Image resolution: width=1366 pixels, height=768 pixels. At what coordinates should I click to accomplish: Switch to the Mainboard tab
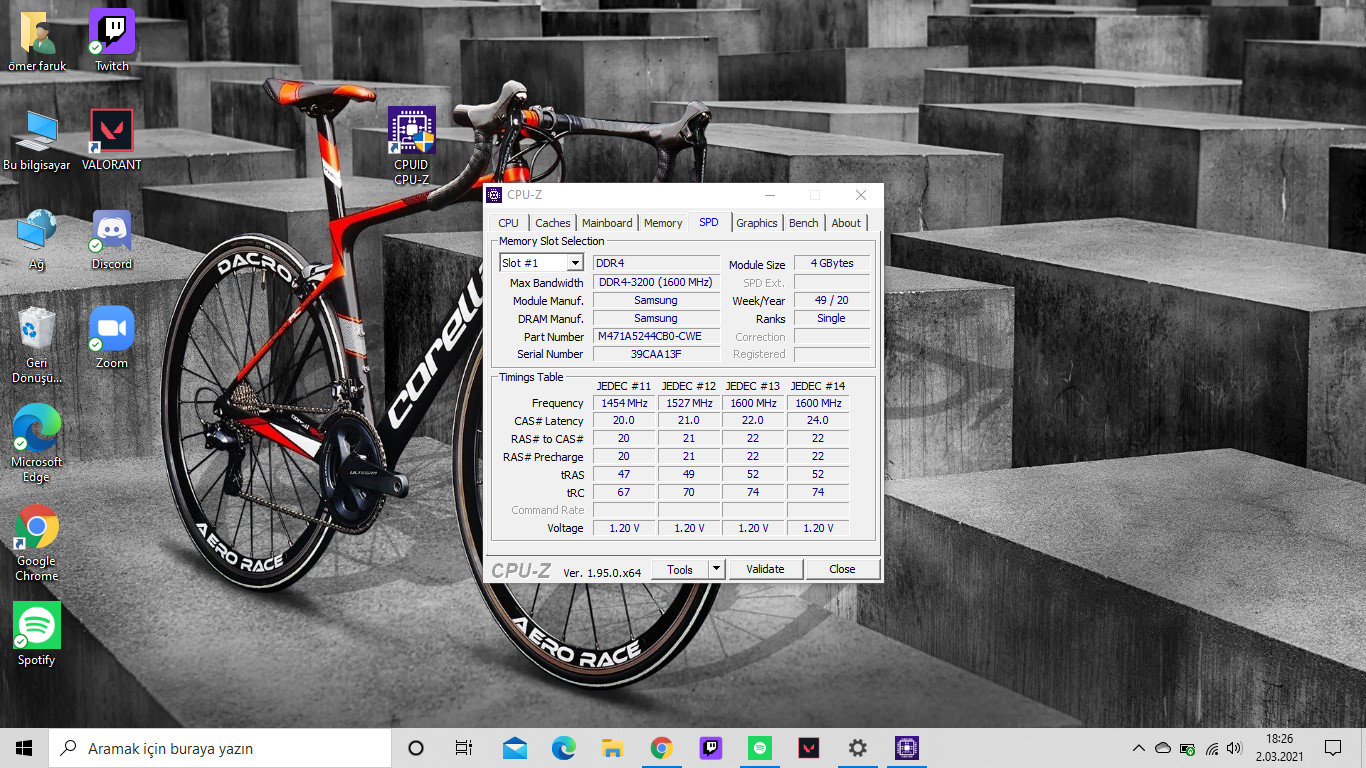click(607, 223)
